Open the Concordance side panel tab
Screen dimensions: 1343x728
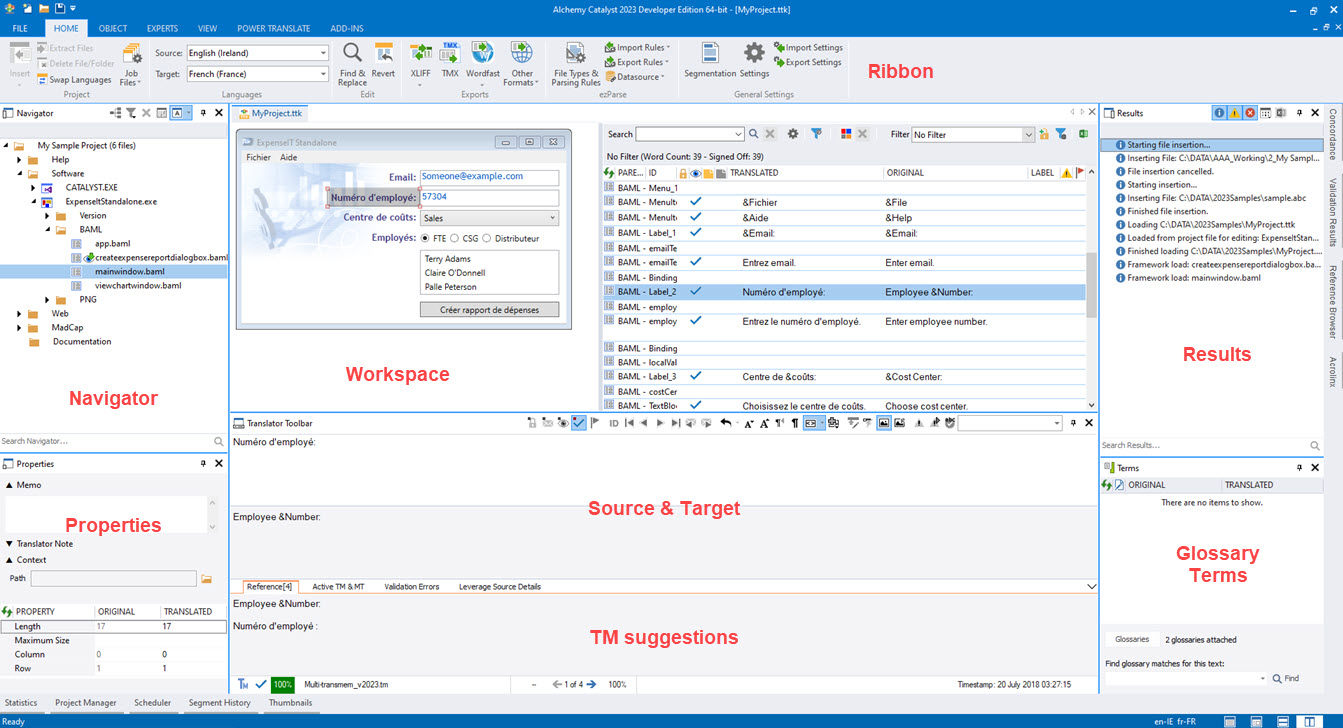pos(1332,136)
